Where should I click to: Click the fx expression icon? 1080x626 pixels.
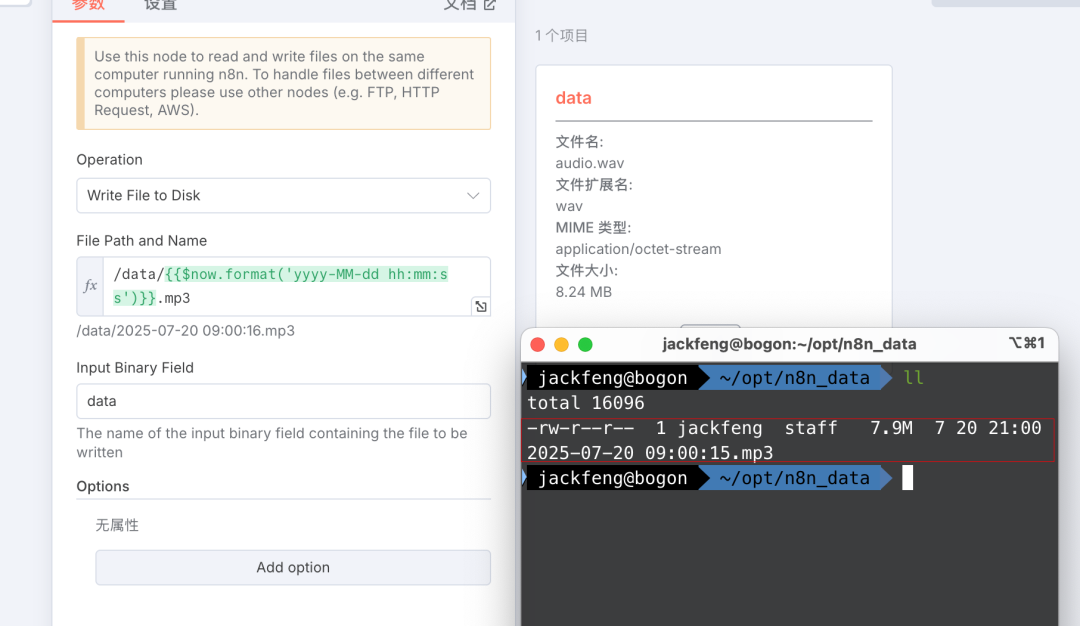coord(90,286)
